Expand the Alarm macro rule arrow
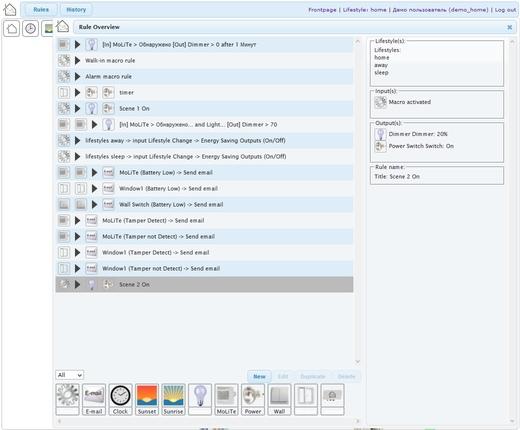Screen dimensions: 520x430 pos(77,76)
